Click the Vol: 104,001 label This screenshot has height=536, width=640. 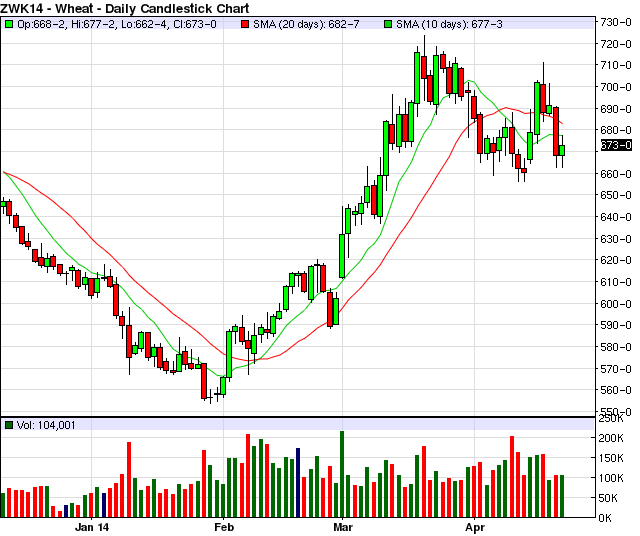(x=46, y=425)
